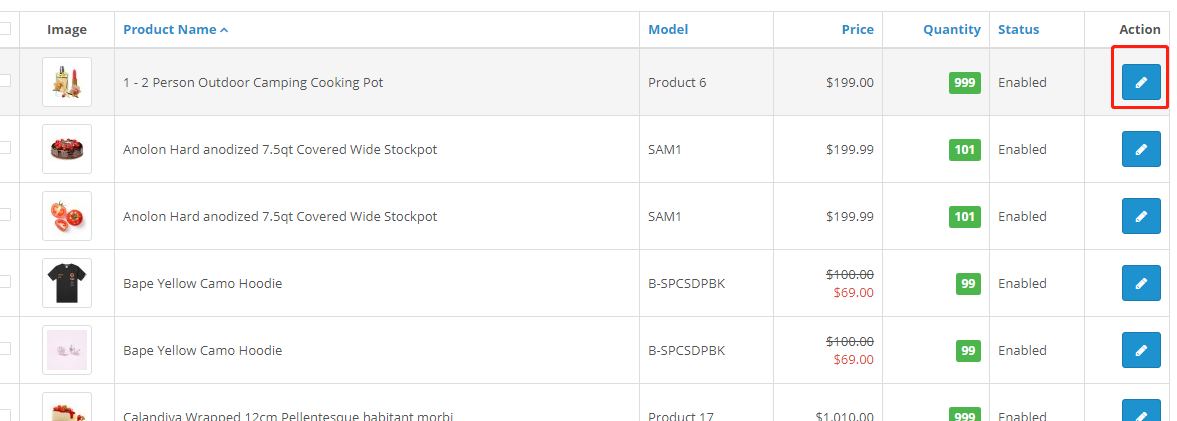
Task: Click edit pencil for first Anolon Stockpot row
Action: click(x=1141, y=149)
